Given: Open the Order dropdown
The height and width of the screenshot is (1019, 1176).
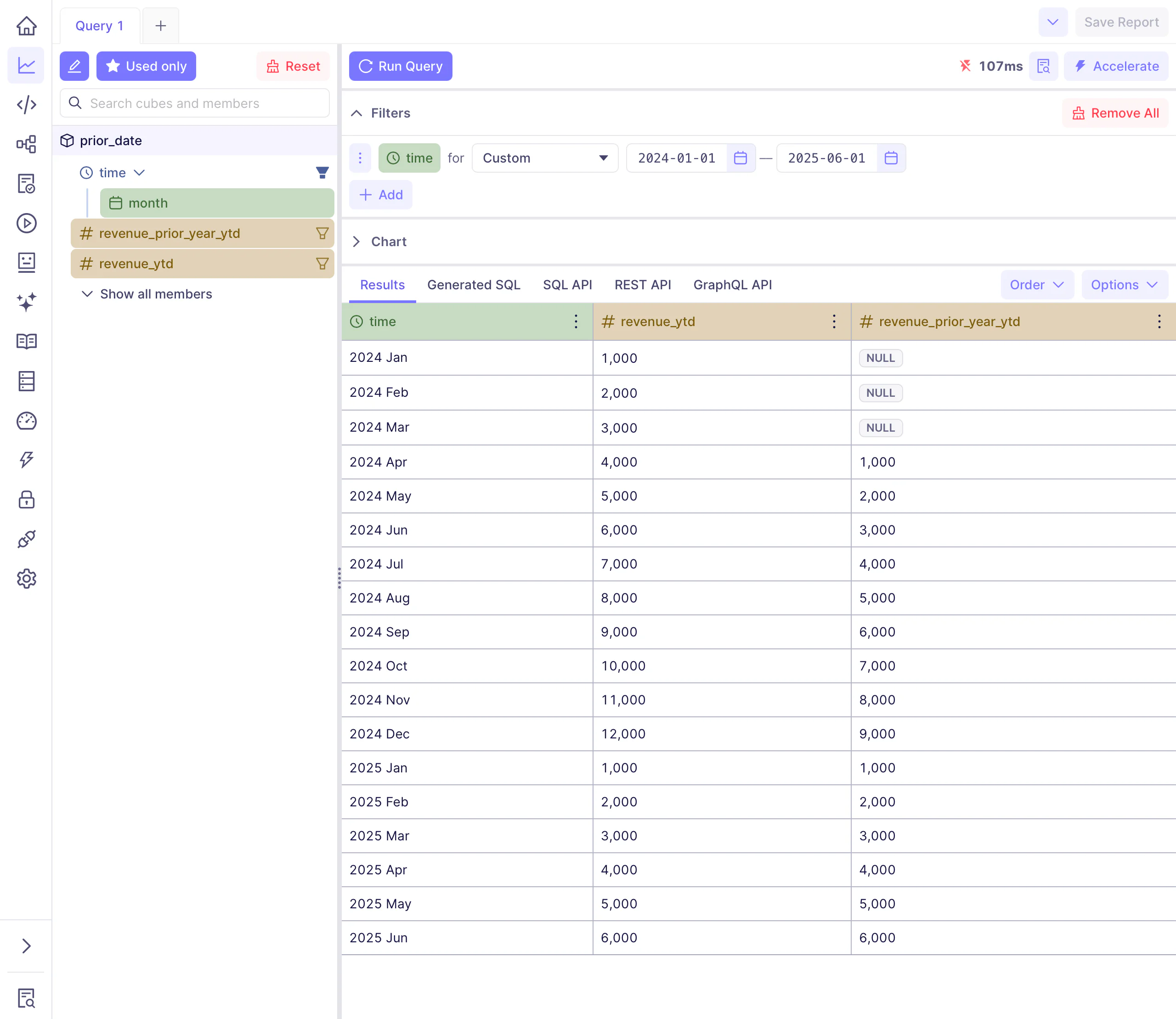Looking at the screenshot, I should [x=1036, y=285].
